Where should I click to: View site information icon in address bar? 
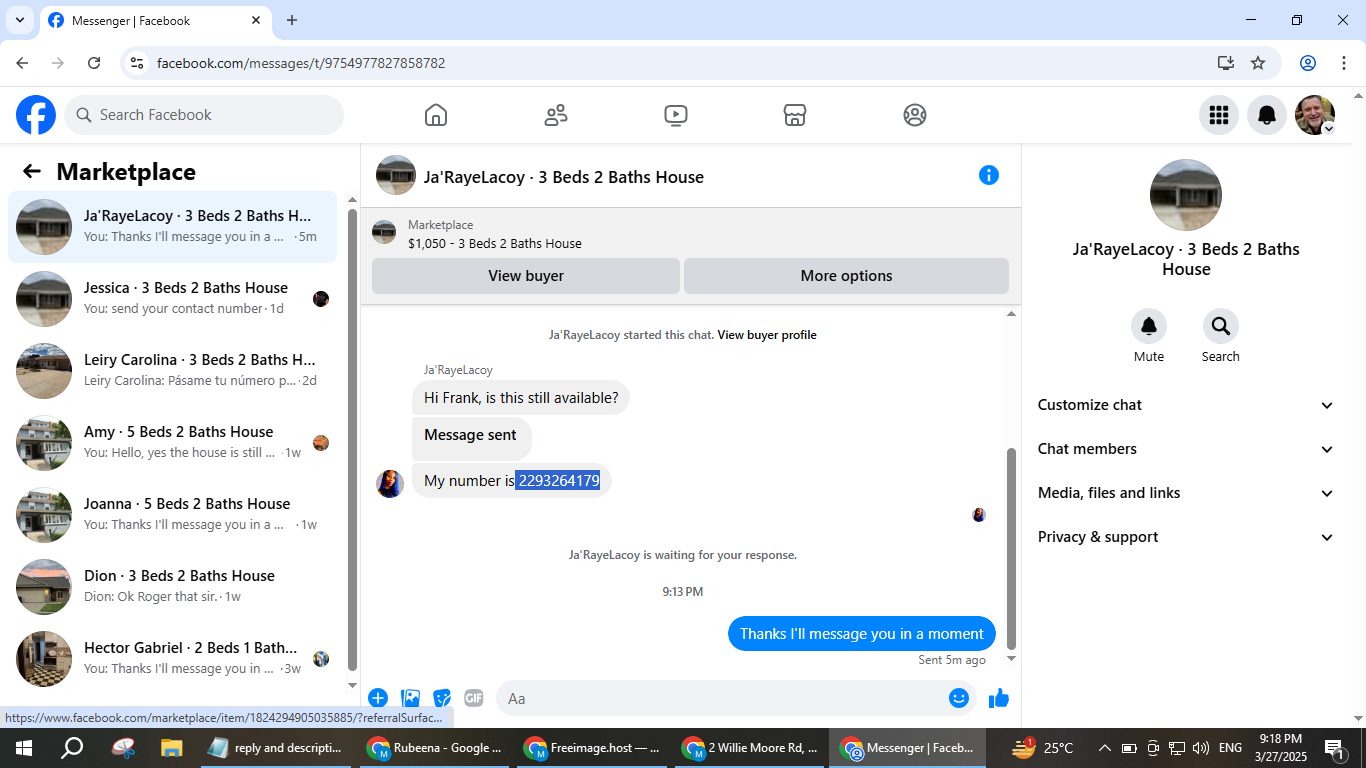[138, 63]
